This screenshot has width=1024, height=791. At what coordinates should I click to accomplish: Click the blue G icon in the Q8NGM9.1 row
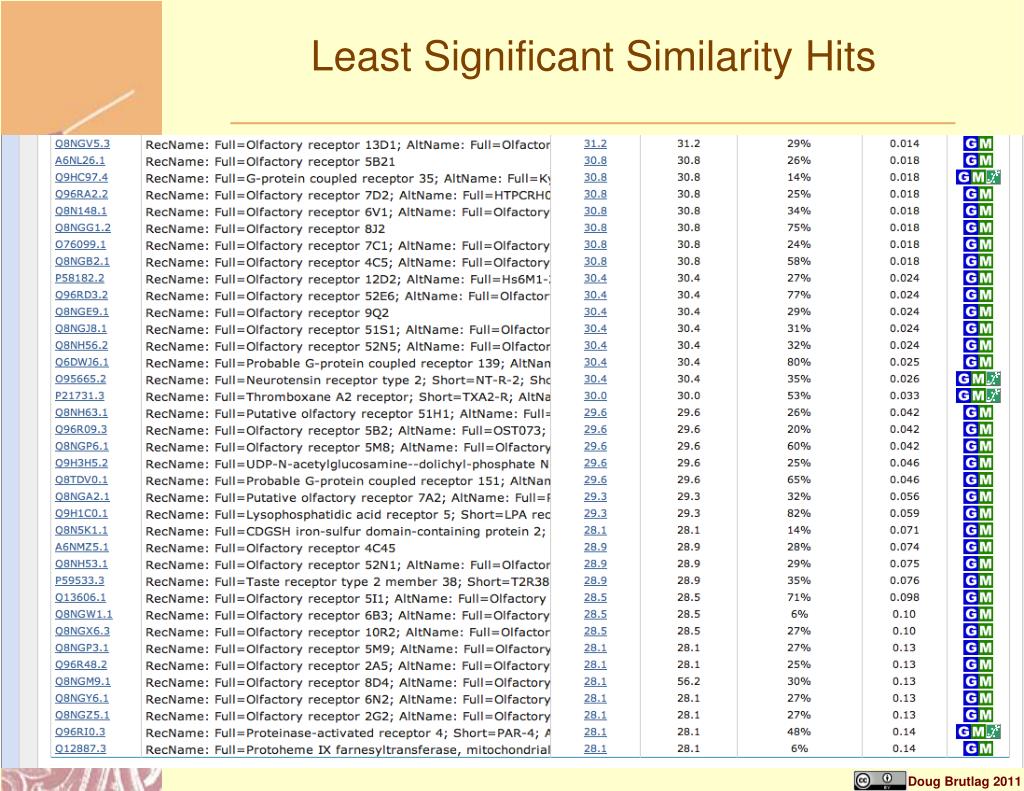970,682
